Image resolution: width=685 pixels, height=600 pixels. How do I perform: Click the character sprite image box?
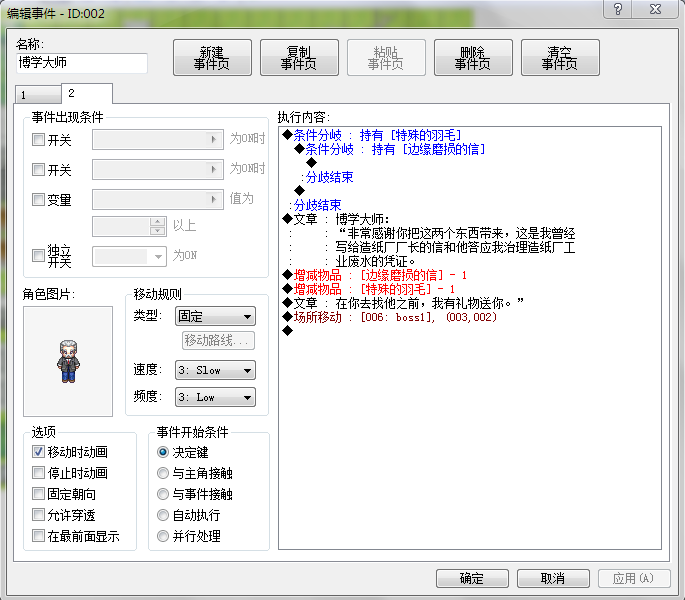(68, 361)
